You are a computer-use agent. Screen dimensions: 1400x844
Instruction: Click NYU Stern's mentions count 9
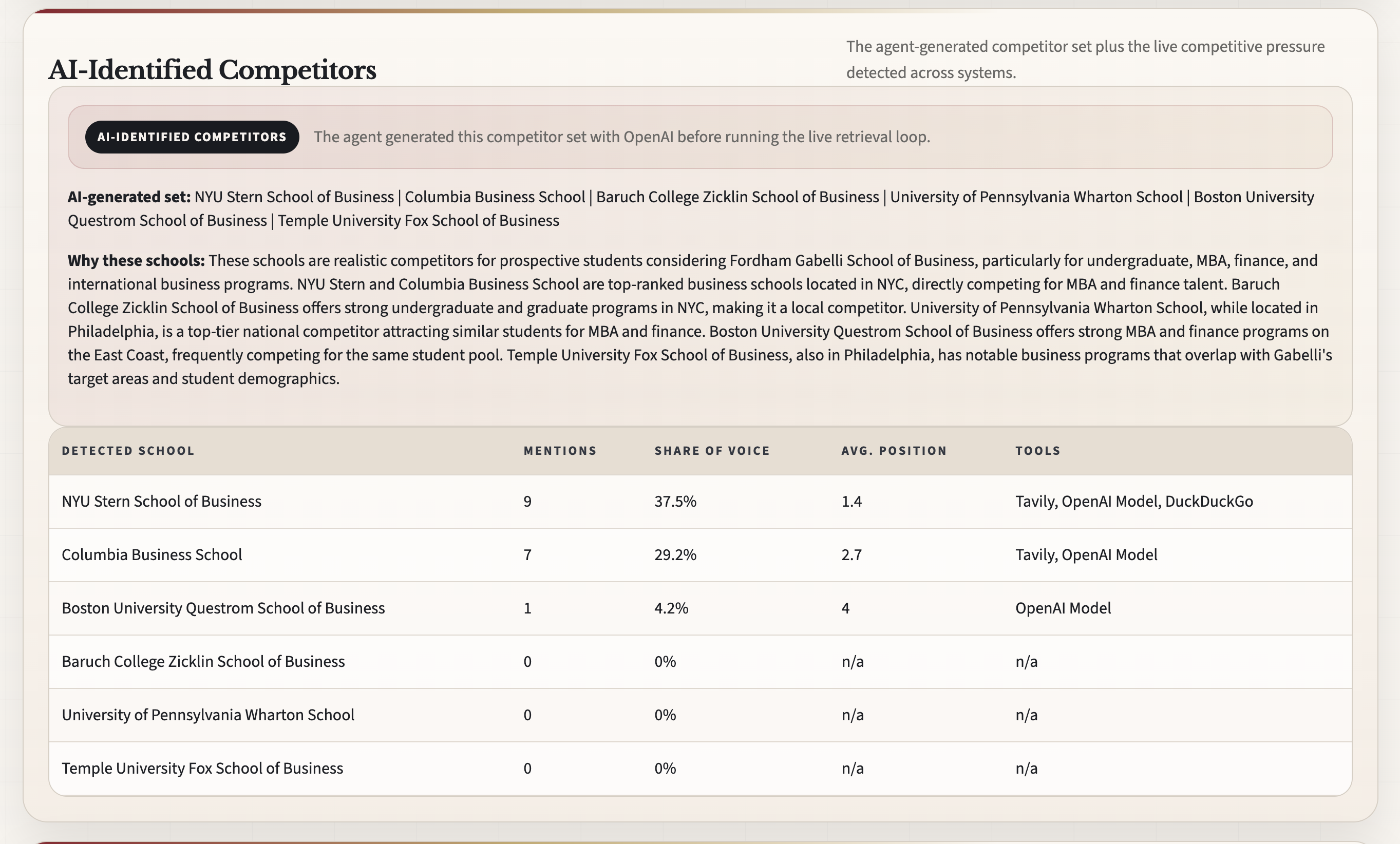click(x=527, y=501)
